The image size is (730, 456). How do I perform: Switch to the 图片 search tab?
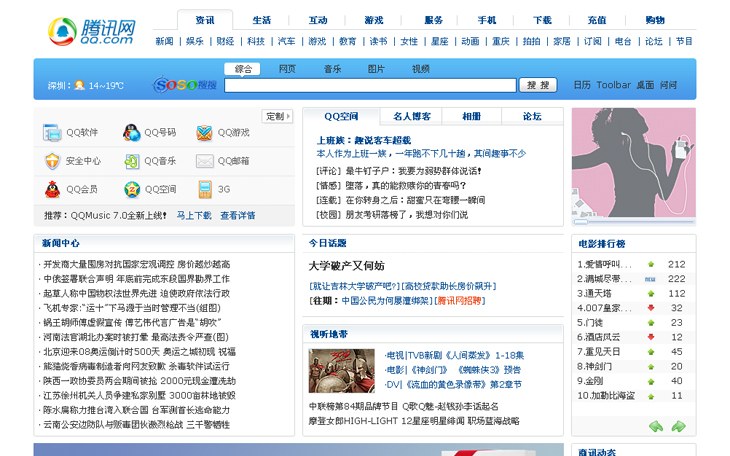375,69
